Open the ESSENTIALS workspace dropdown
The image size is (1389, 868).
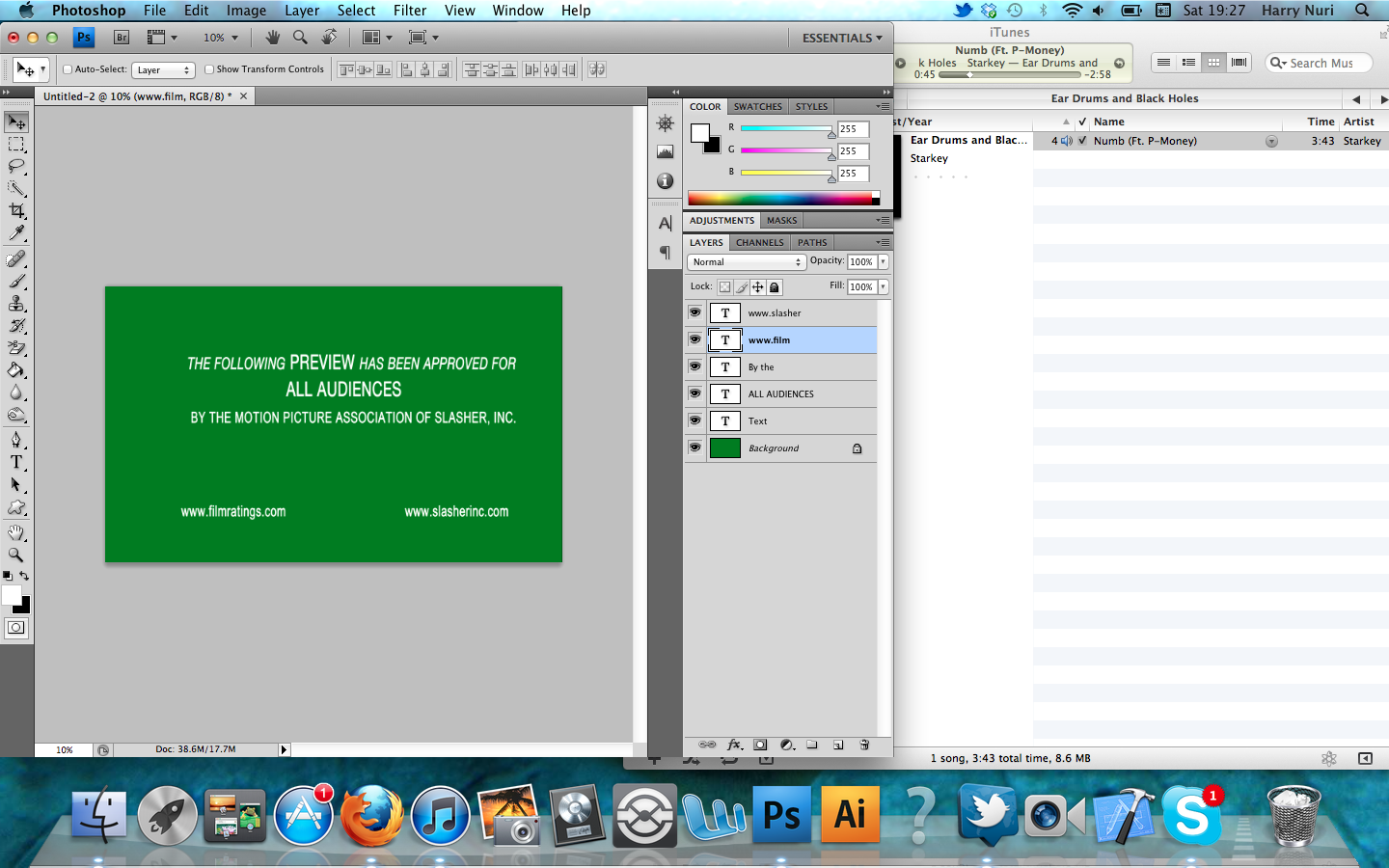842,38
